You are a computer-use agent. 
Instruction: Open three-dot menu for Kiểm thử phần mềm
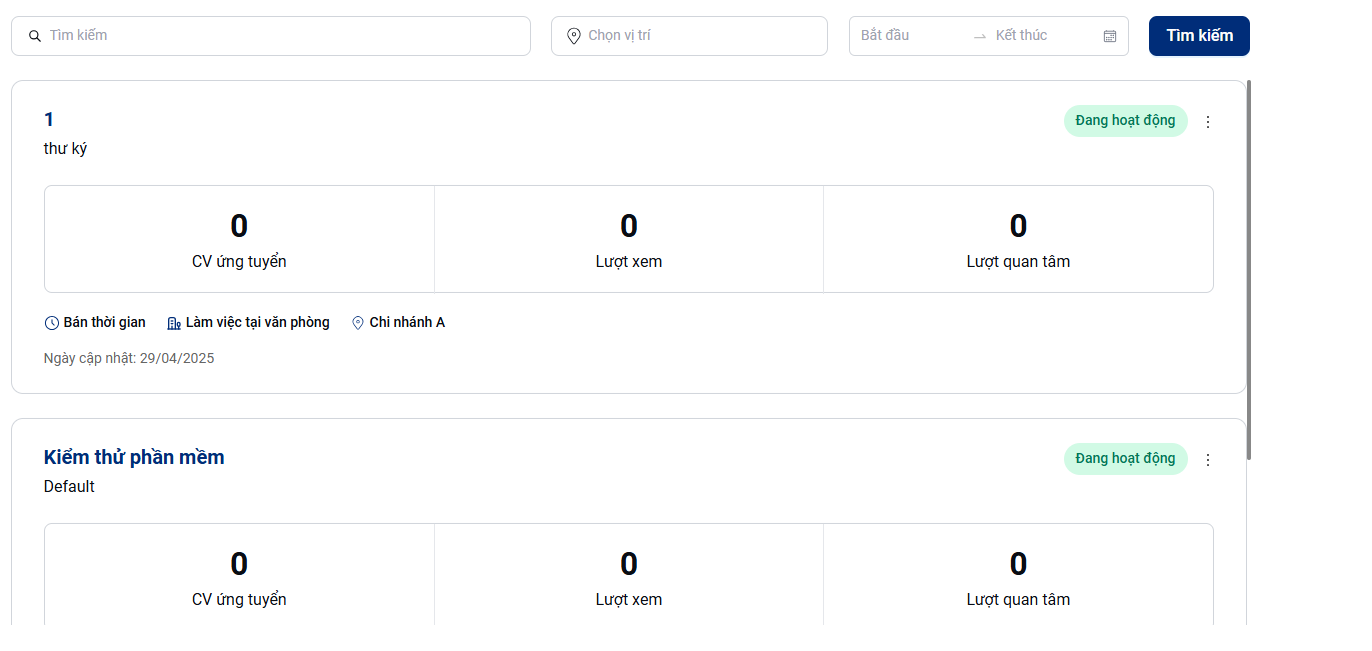pyautogui.click(x=1207, y=460)
